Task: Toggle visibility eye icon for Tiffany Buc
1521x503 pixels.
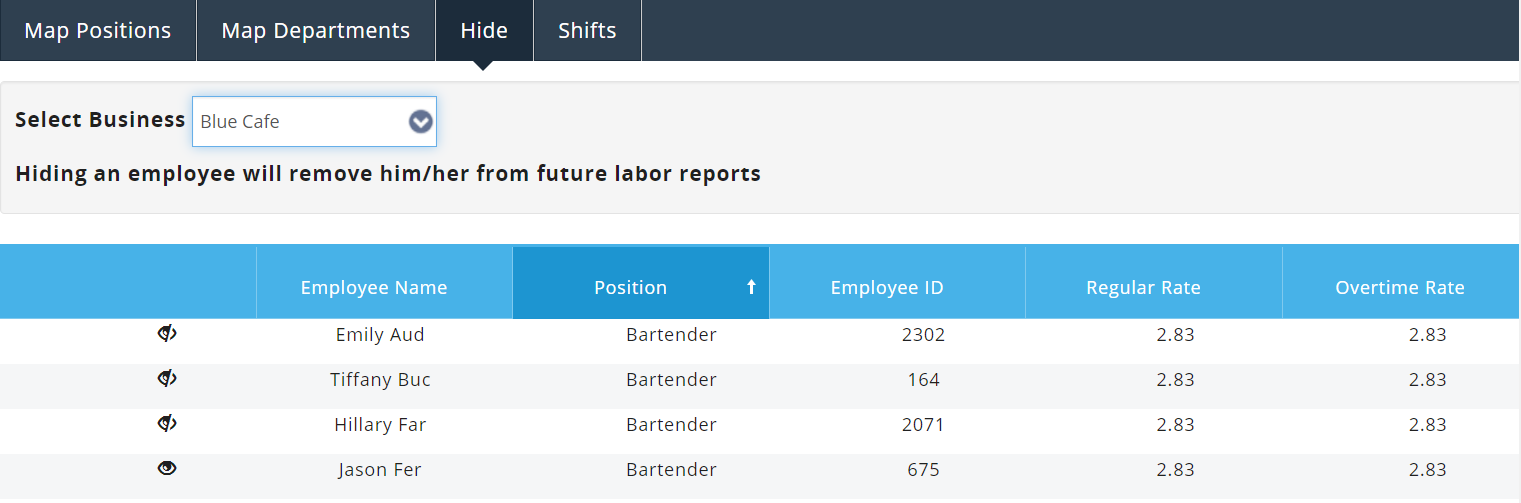Action: click(167, 379)
